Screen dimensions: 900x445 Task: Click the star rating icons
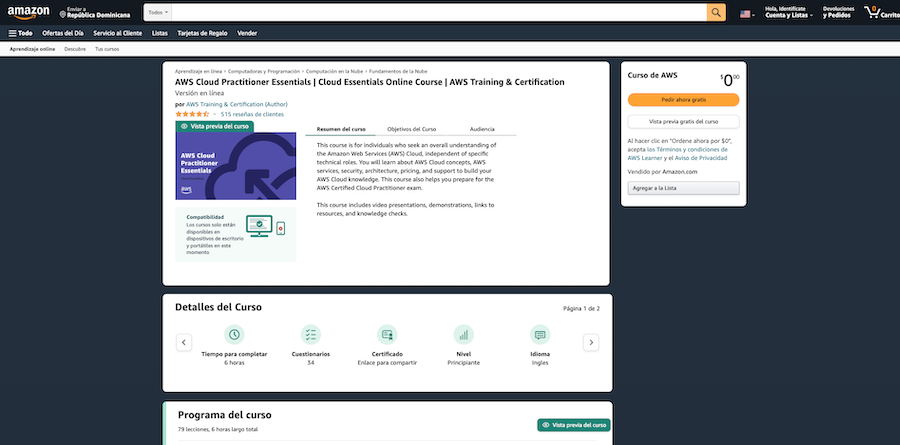coord(192,114)
